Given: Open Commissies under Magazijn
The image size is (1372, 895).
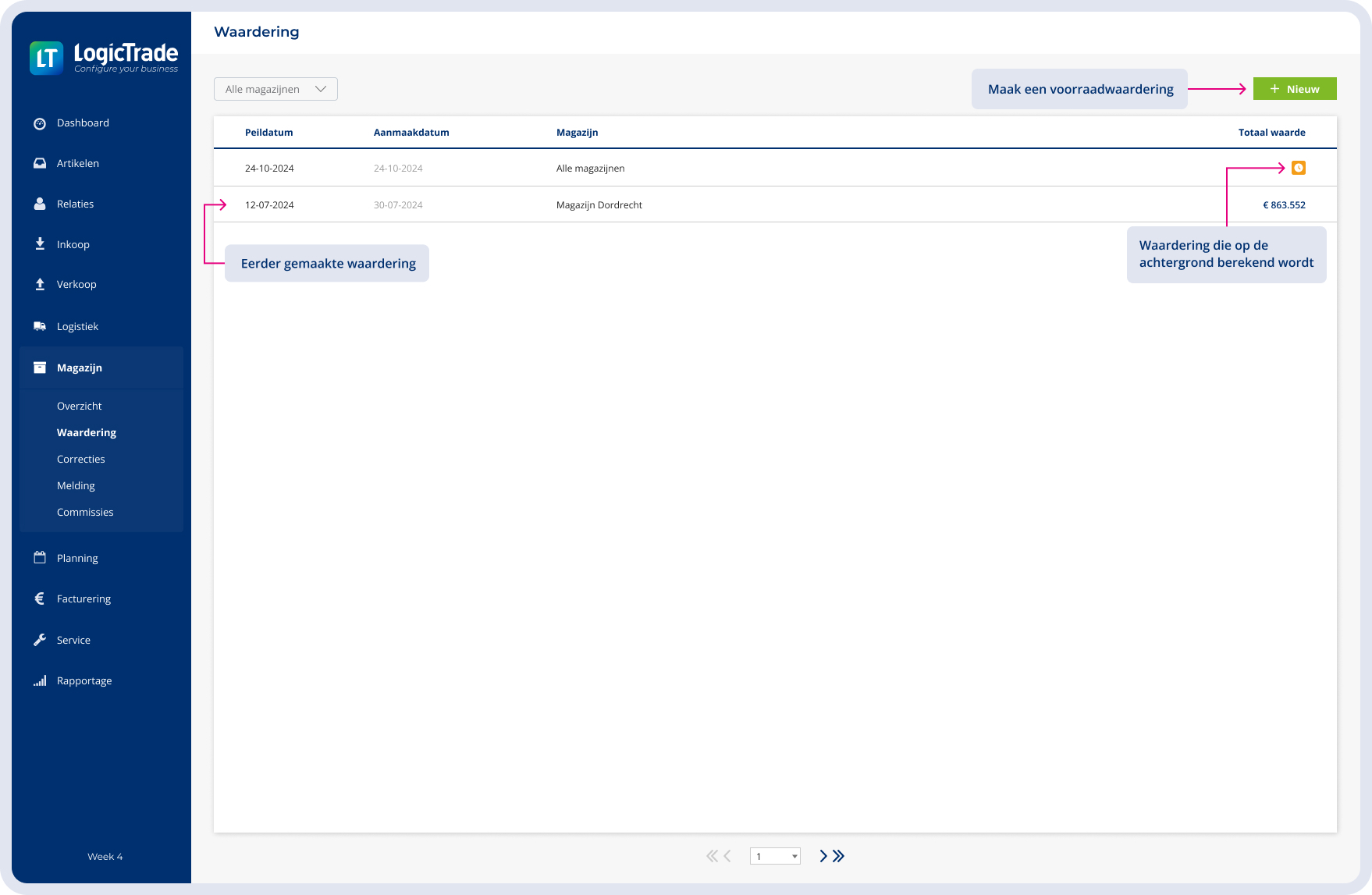Looking at the screenshot, I should point(85,512).
